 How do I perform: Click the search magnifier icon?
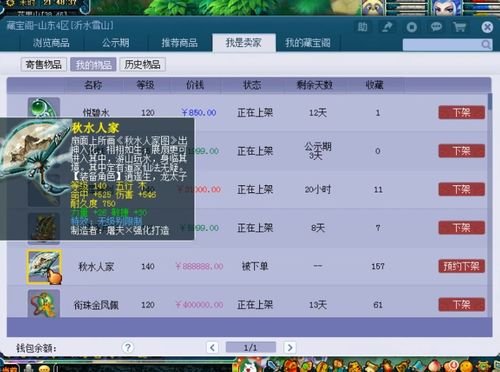pos(486,44)
